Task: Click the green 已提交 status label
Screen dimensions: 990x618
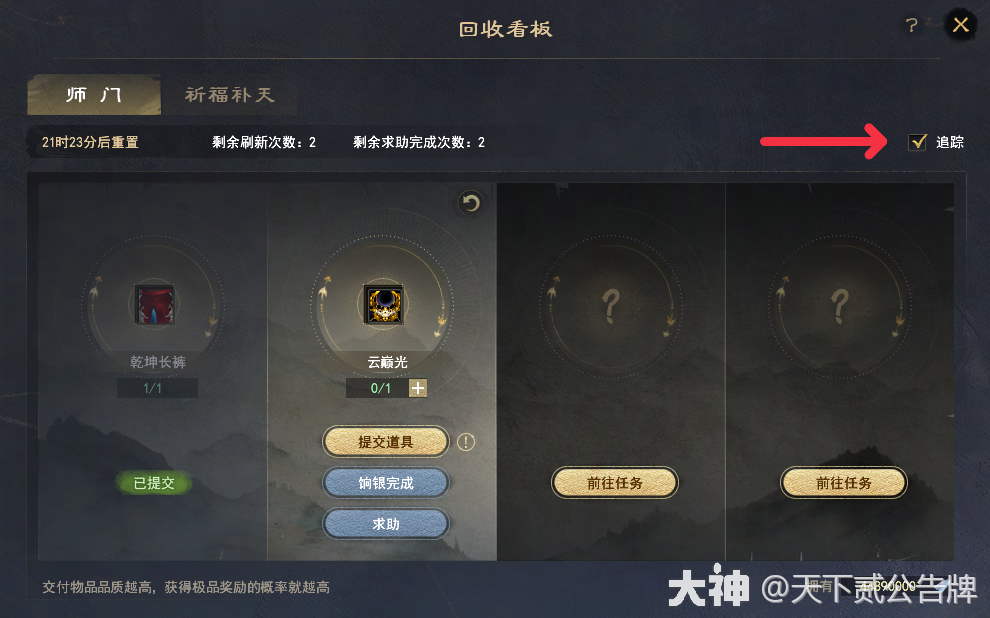Action: click(154, 483)
